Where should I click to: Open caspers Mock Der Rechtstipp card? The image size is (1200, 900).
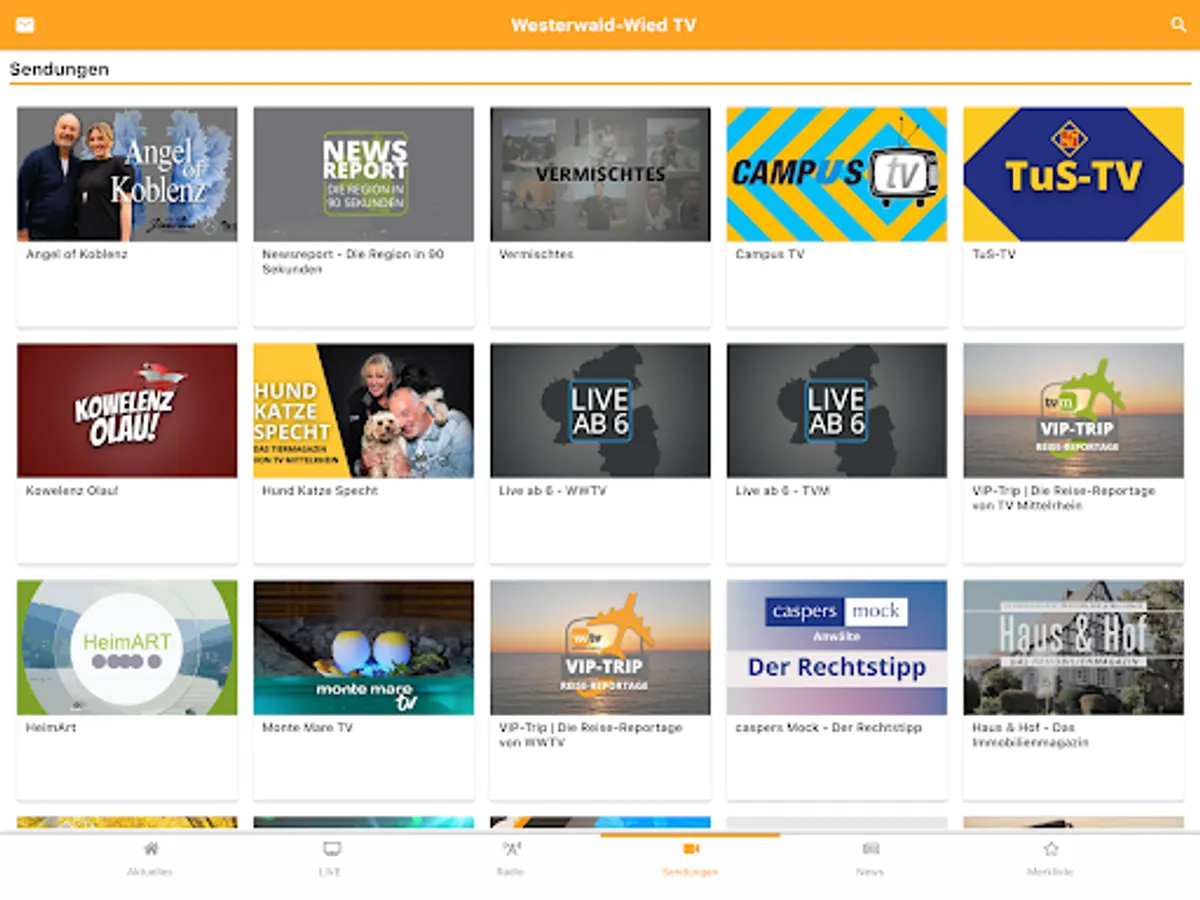[837, 690]
